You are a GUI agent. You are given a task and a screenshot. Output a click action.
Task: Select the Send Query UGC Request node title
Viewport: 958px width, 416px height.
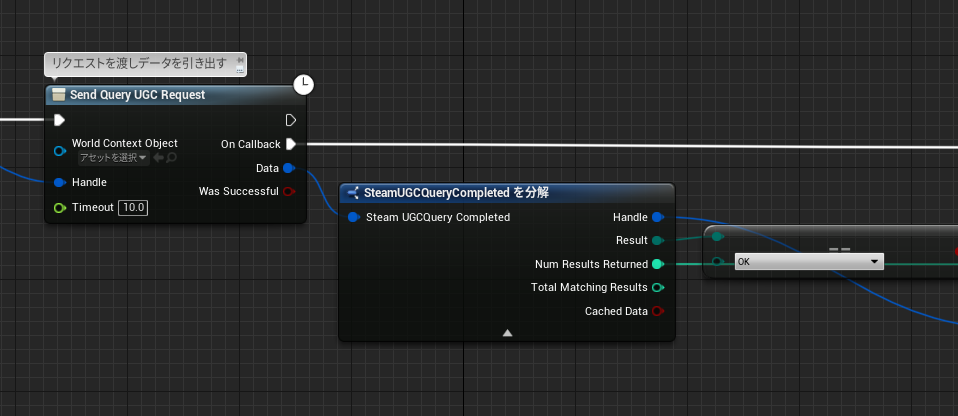(137, 95)
